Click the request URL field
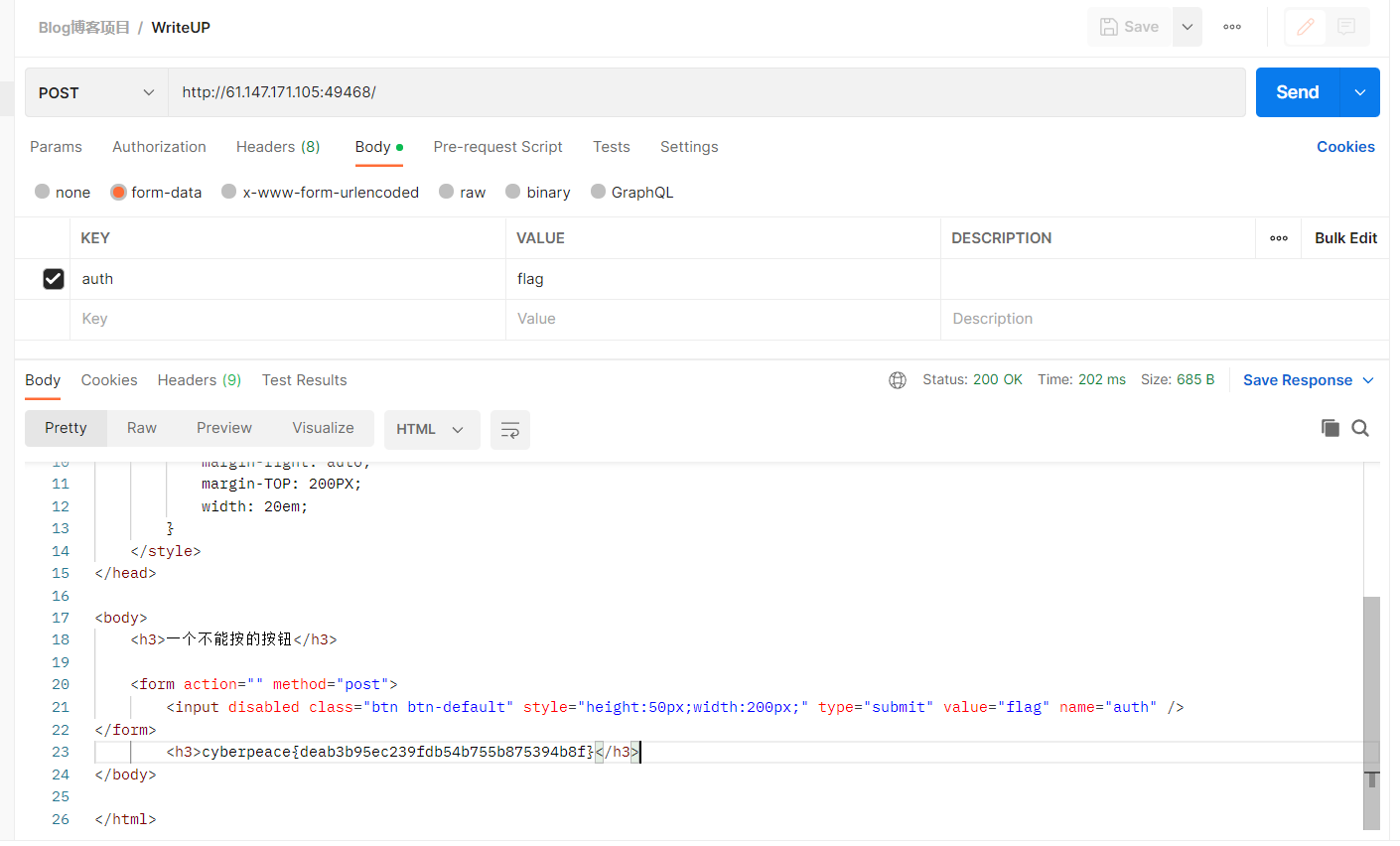 tap(707, 92)
